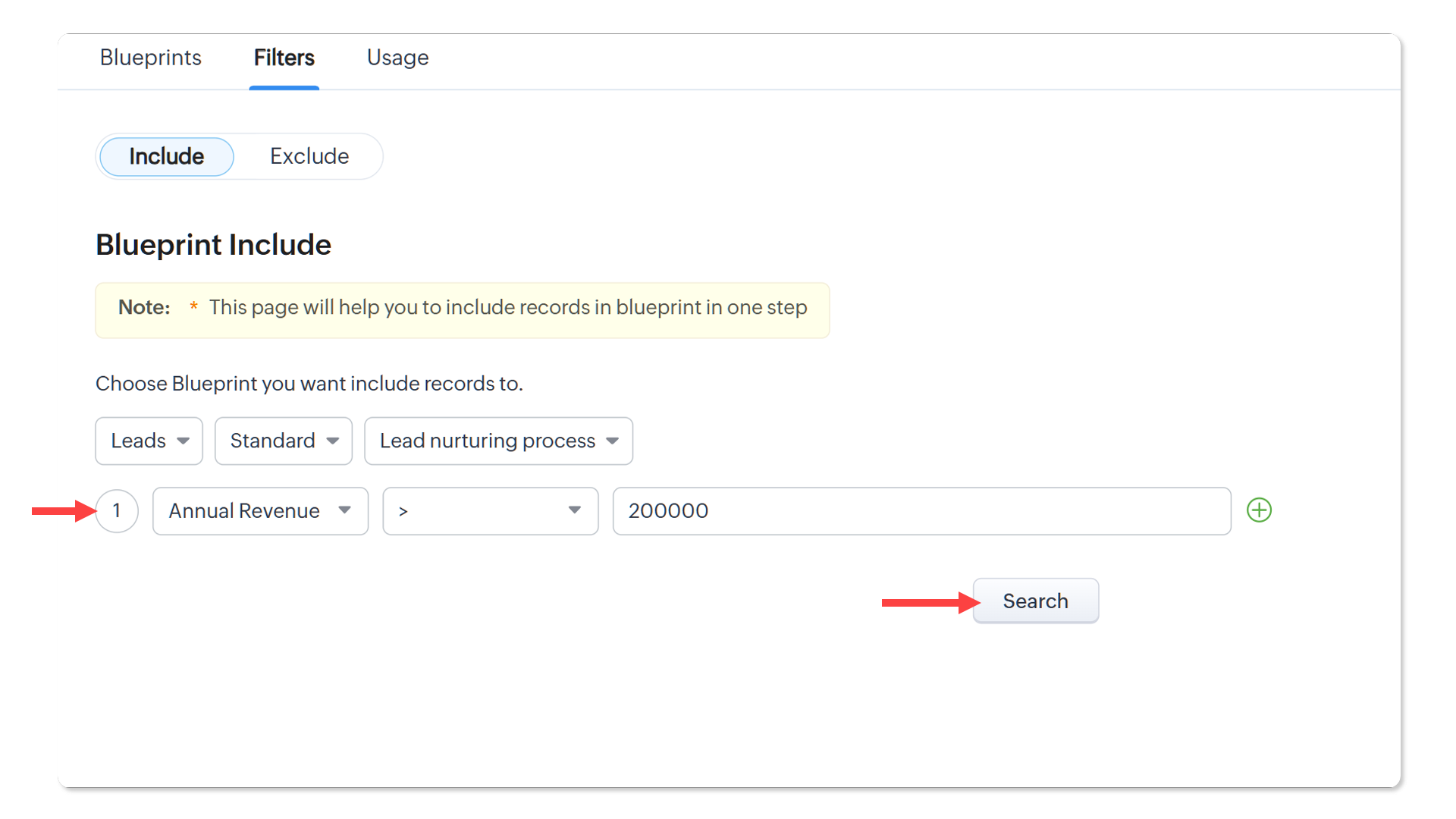Viewport: 1456px width, 819px height.
Task: Click the Lead nurturing process dropdown arrow
Action: [612, 441]
